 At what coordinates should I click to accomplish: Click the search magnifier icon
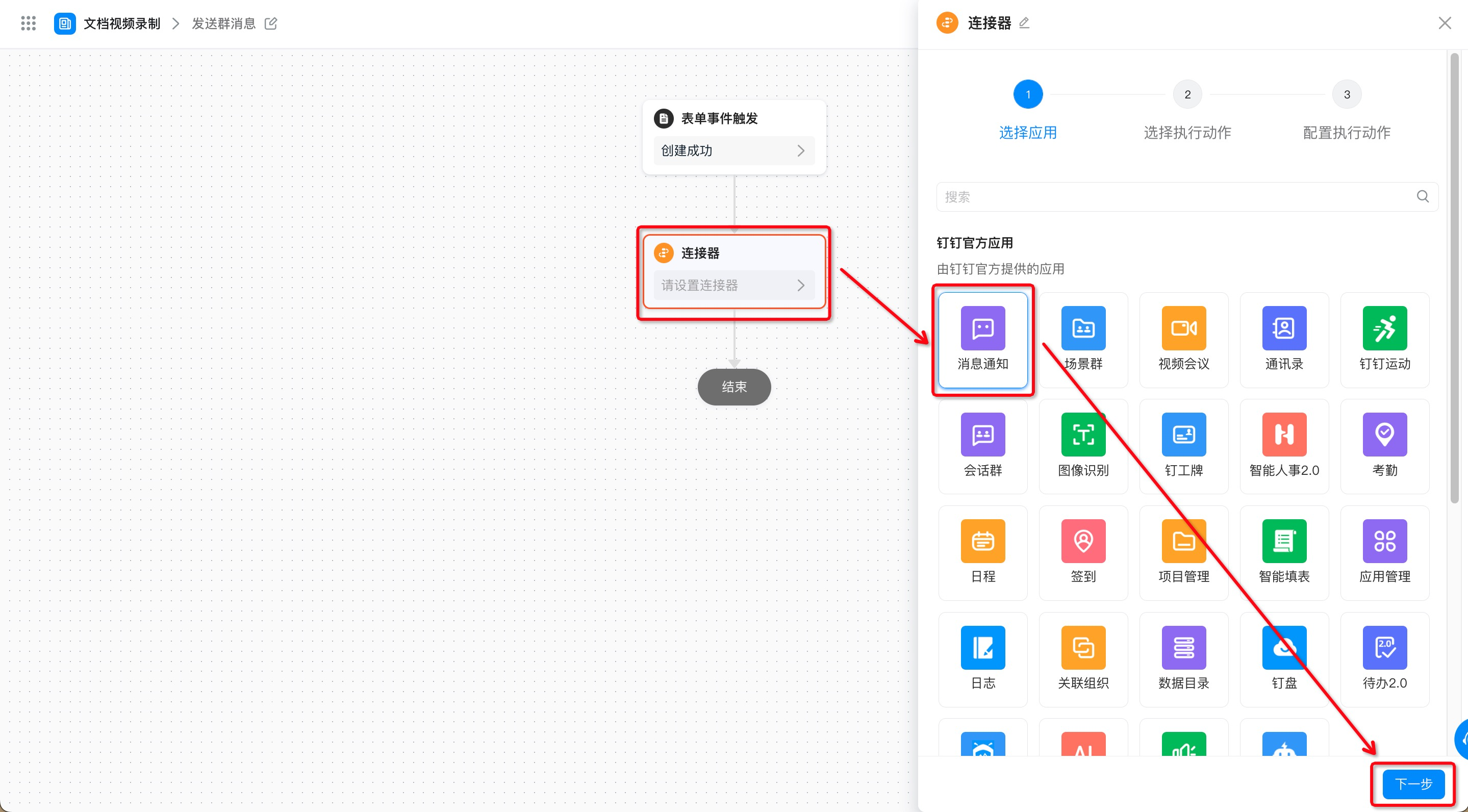tap(1423, 196)
